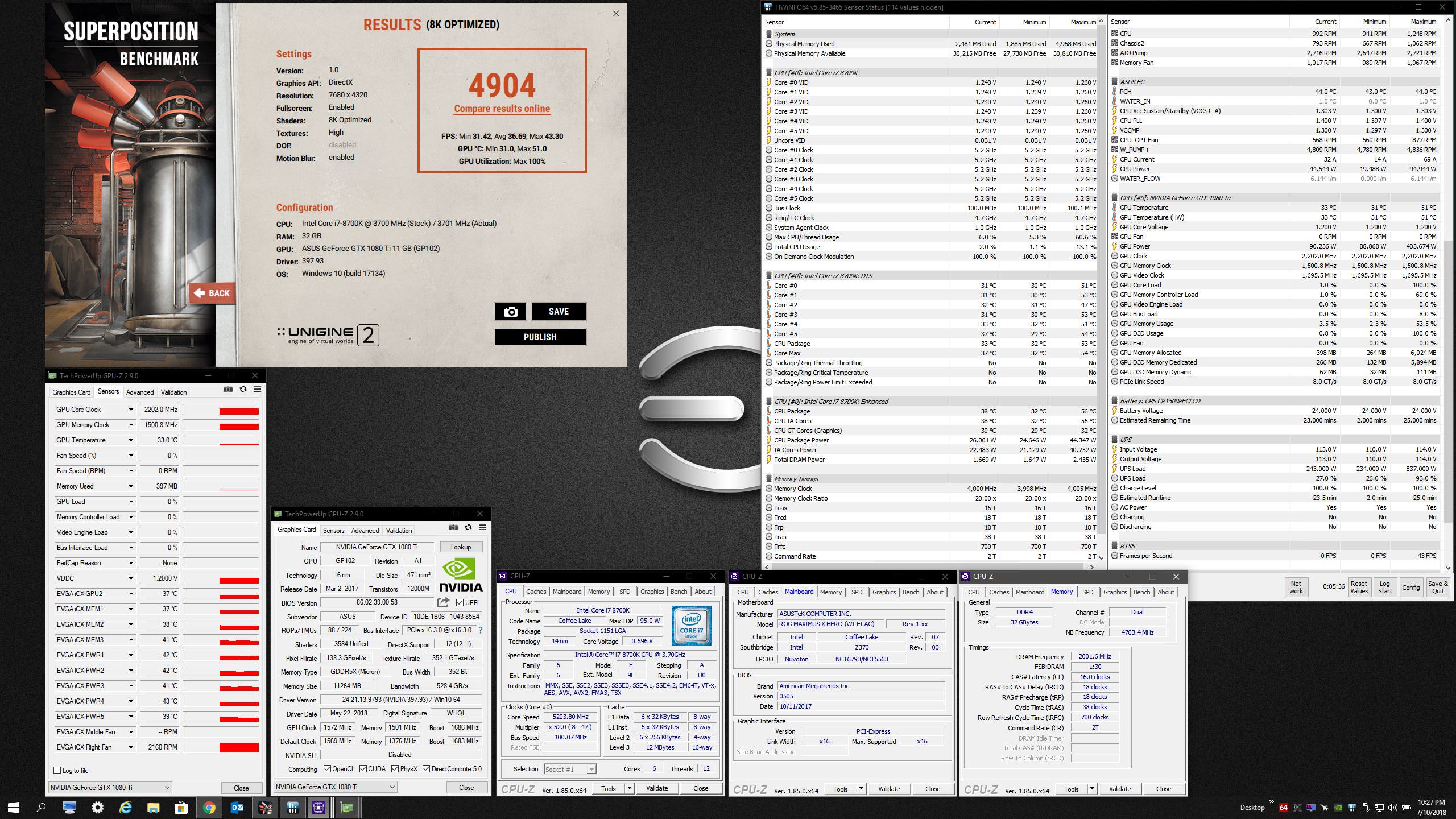Toggle the DirectCompute 5.0 checkbox
Image resolution: width=1456 pixels, height=819 pixels.
(426, 768)
